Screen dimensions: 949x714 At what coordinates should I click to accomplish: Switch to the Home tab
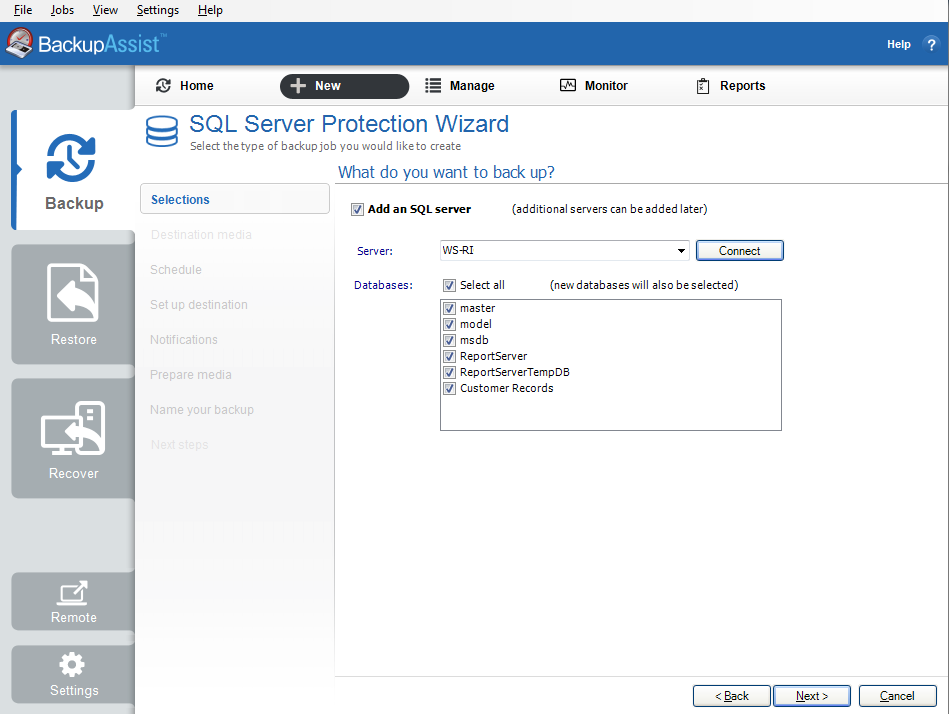click(x=185, y=86)
